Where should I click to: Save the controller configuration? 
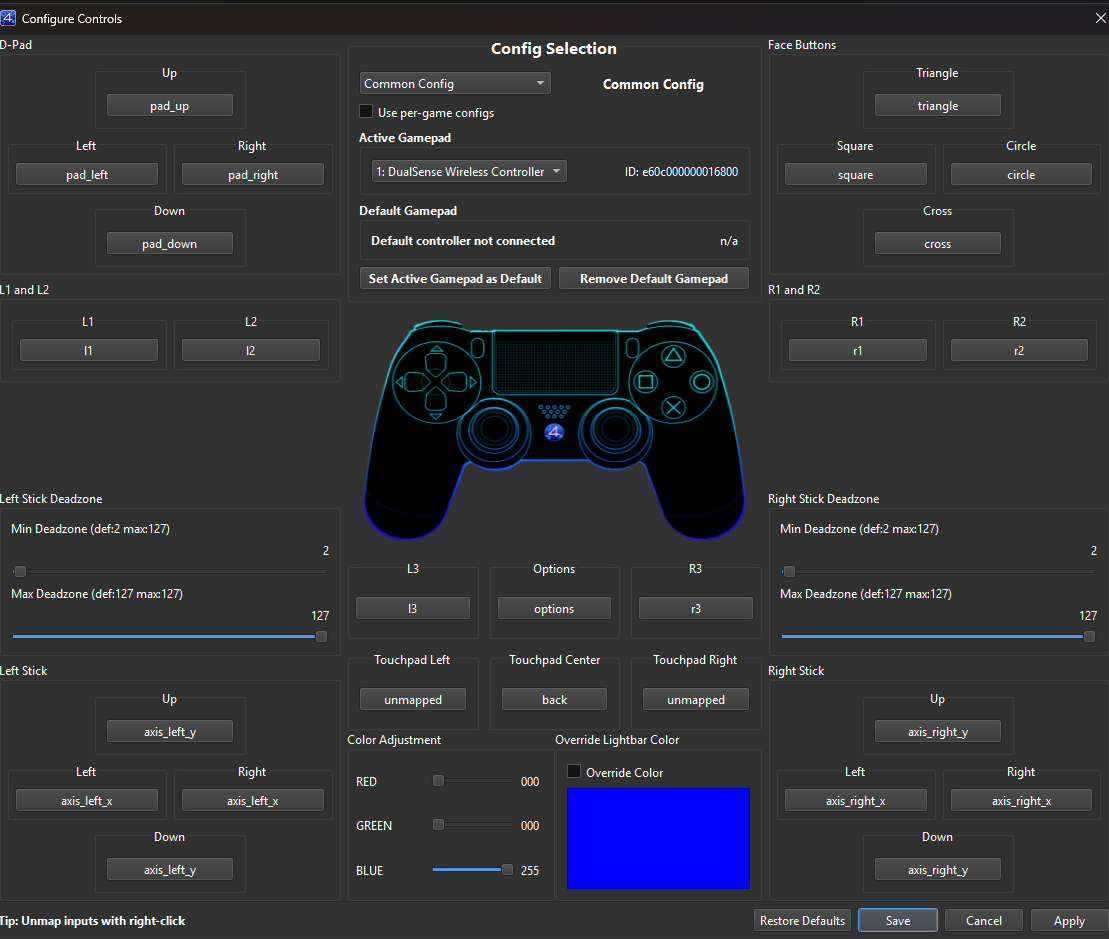pos(898,921)
